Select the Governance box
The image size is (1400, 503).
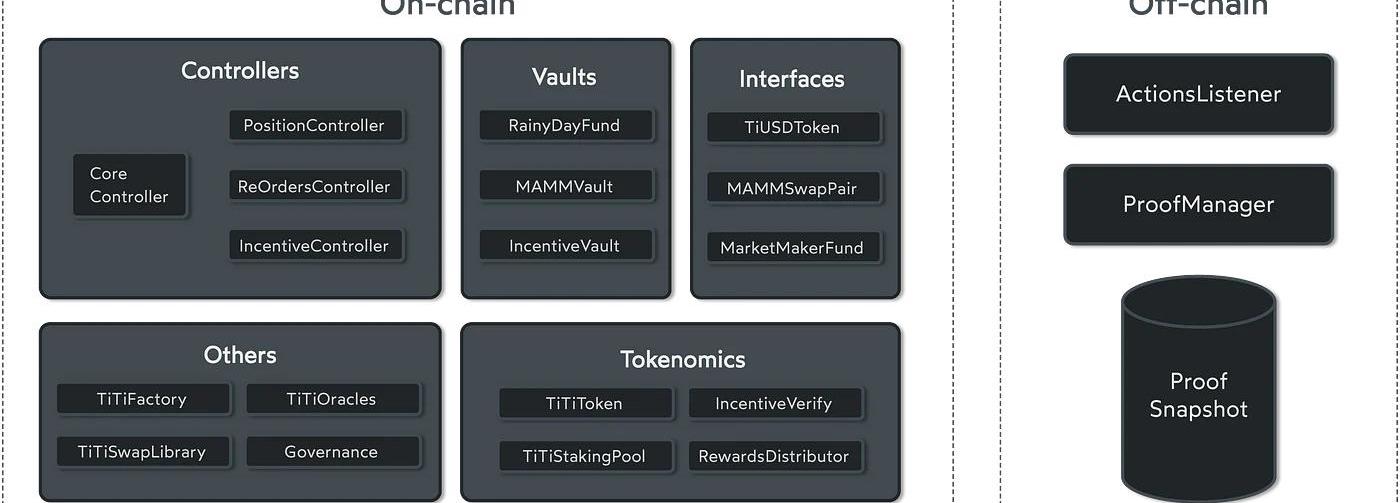[x=332, y=452]
